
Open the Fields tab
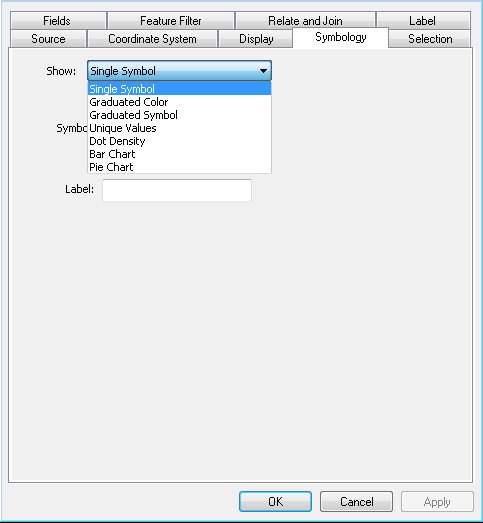(58, 21)
